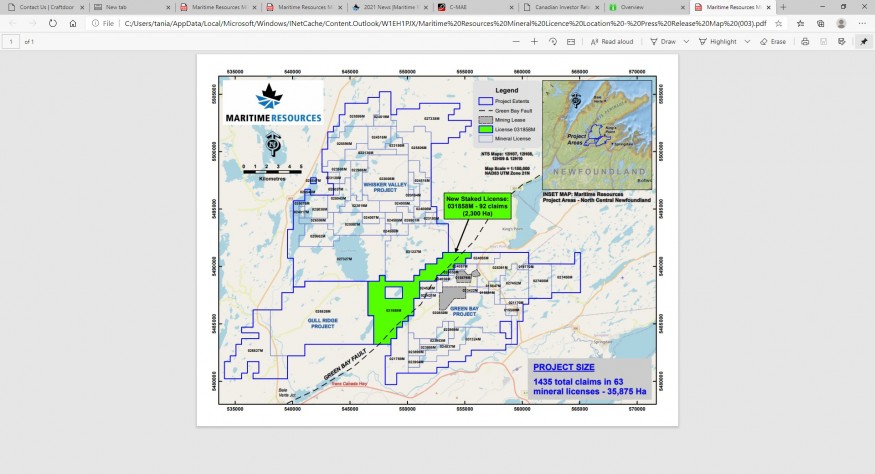The width and height of the screenshot is (875, 474).
Task: Click the north arrow compass symbol
Action: click(x=273, y=144)
